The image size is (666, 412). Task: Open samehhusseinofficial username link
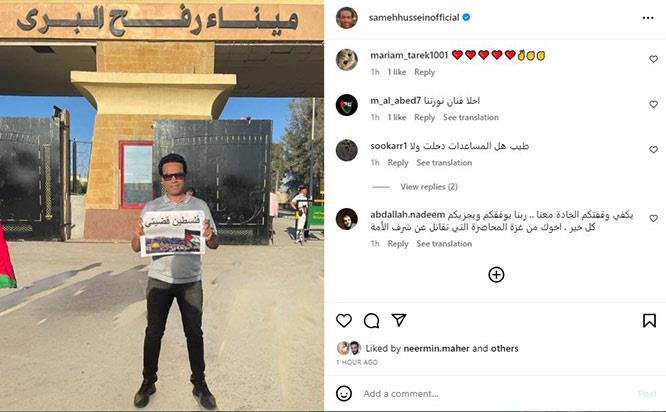pyautogui.click(x=414, y=17)
